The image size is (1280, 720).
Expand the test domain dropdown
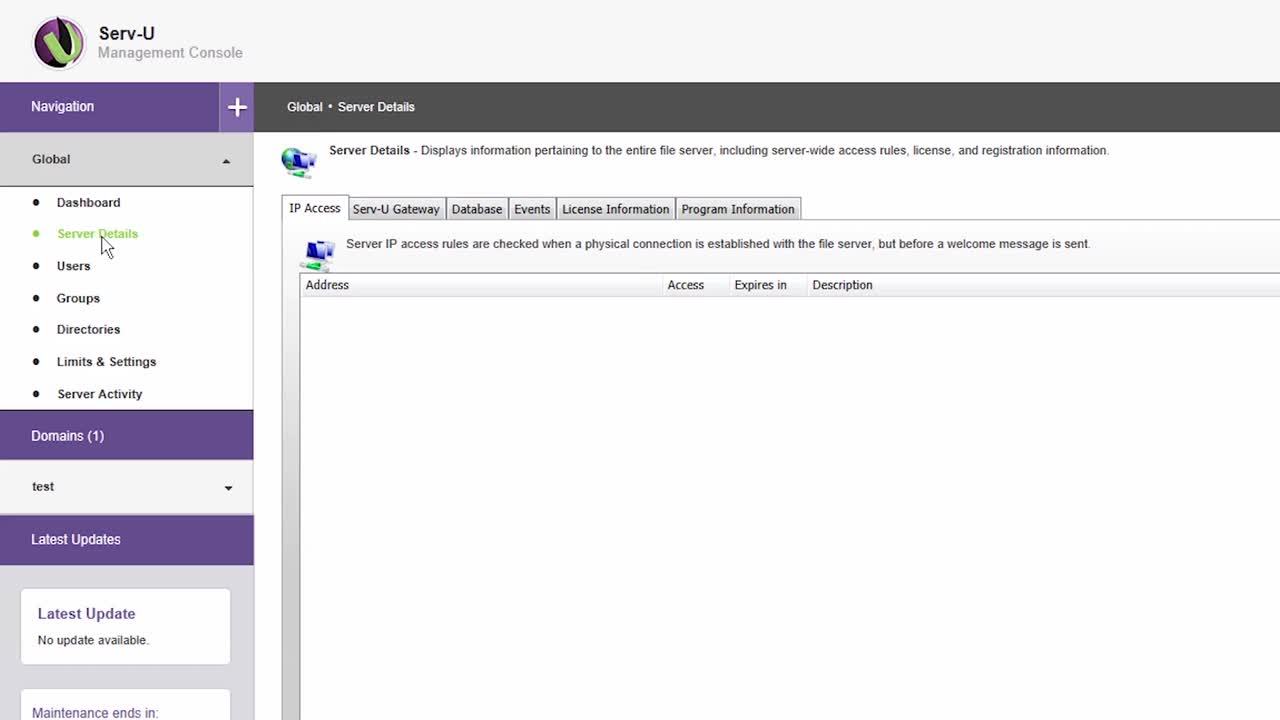coord(228,488)
